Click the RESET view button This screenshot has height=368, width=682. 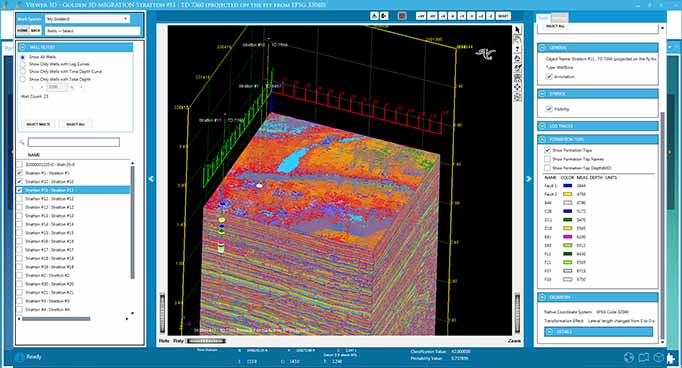[503, 16]
